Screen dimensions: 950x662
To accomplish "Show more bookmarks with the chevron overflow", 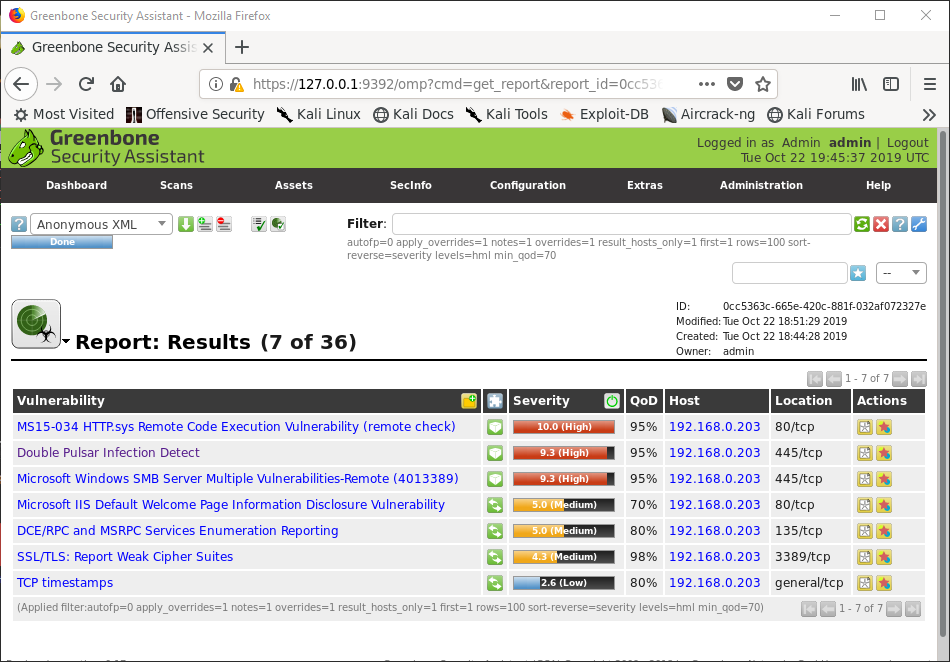I will coord(929,114).
